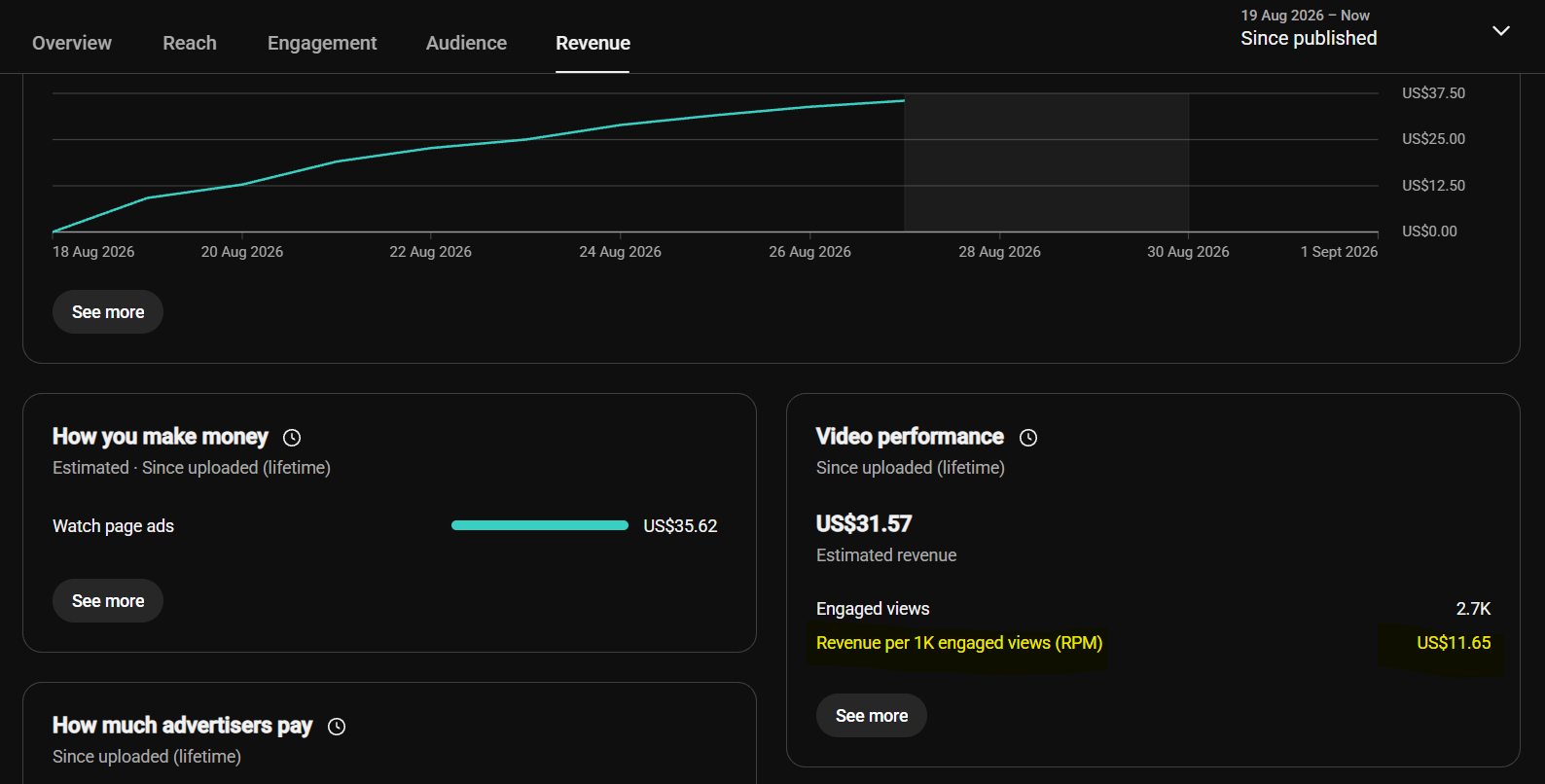Click See more in How you make money
Screen dimensions: 1545x784
tap(108, 601)
